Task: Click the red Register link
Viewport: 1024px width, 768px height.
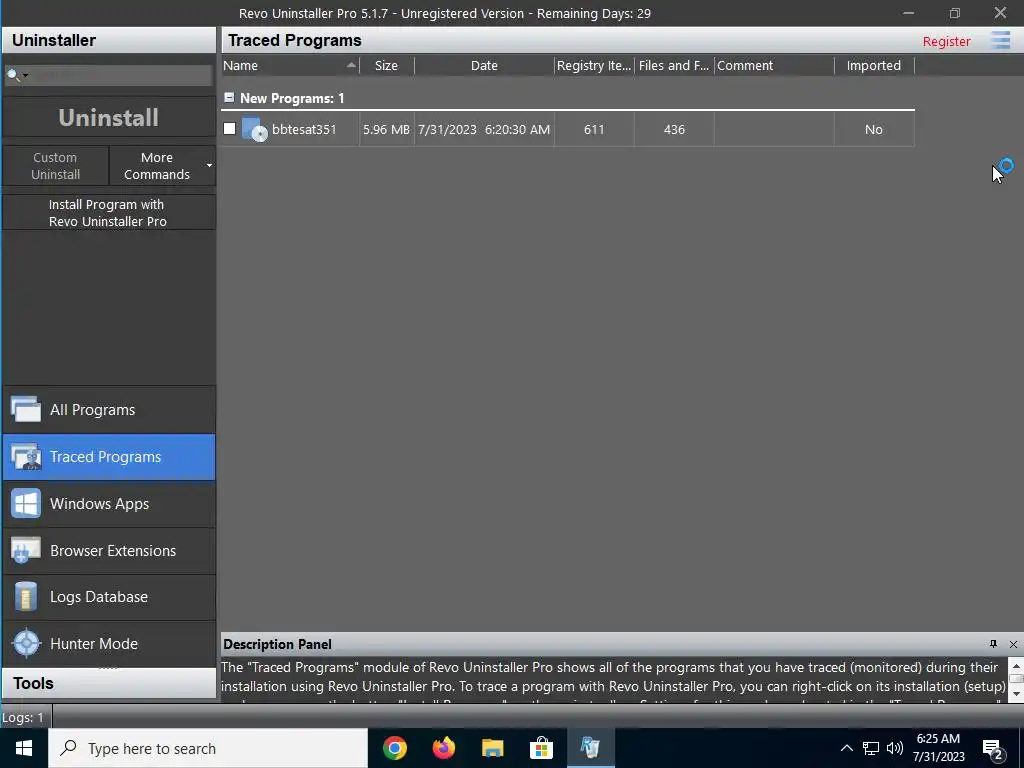Action: pyautogui.click(x=946, y=41)
